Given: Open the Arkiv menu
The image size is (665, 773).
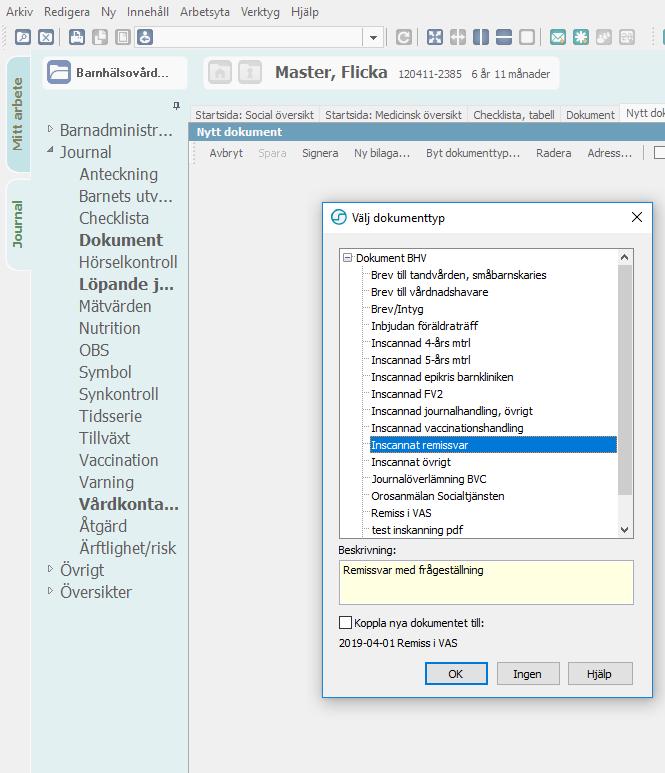Looking at the screenshot, I should click(x=19, y=12).
